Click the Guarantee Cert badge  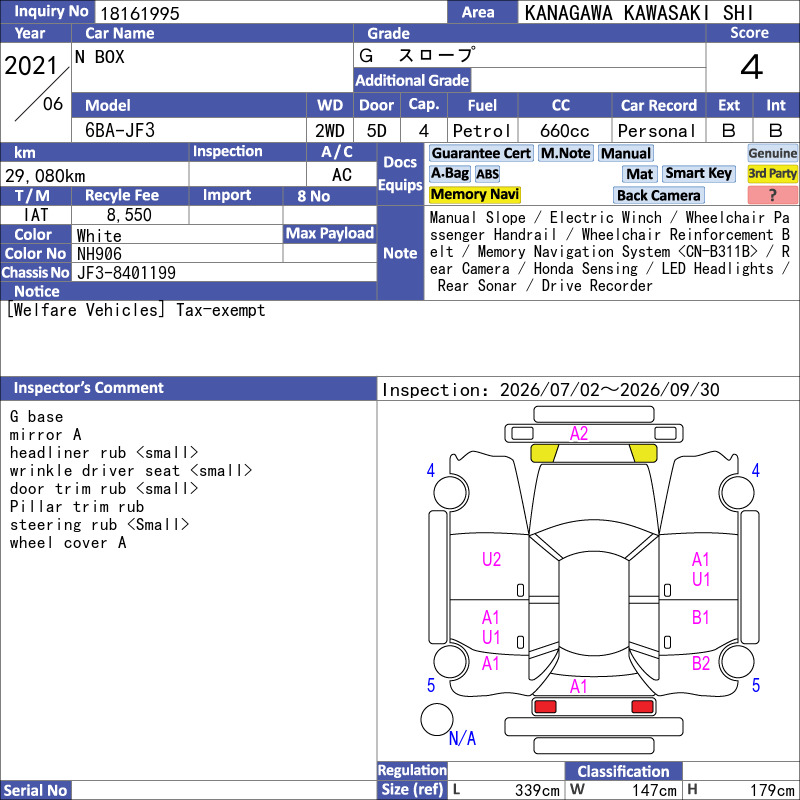point(481,154)
